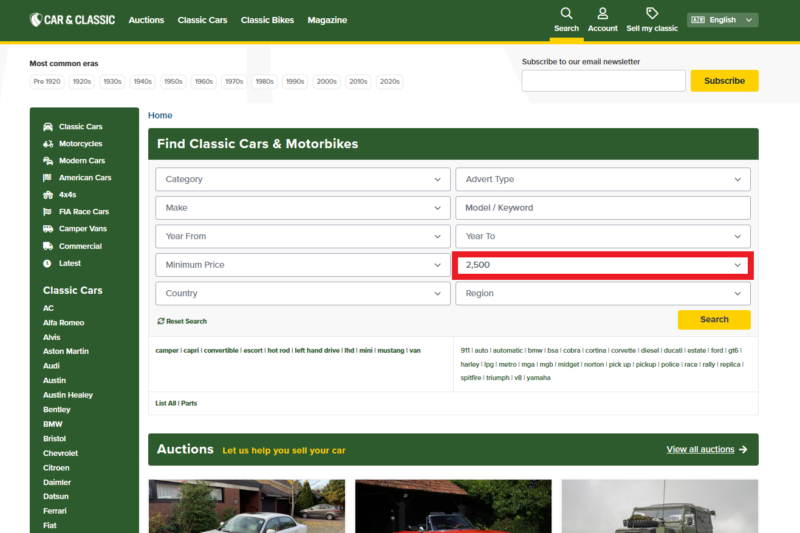Click the left hand drive keyword link
Viewport: 800px width, 533px height.
point(317,350)
